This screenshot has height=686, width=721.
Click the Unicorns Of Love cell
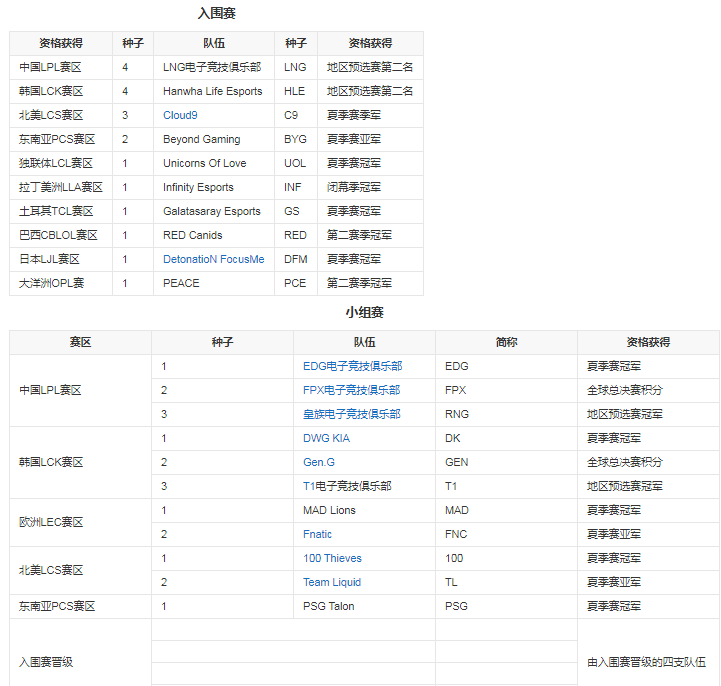tap(214, 163)
